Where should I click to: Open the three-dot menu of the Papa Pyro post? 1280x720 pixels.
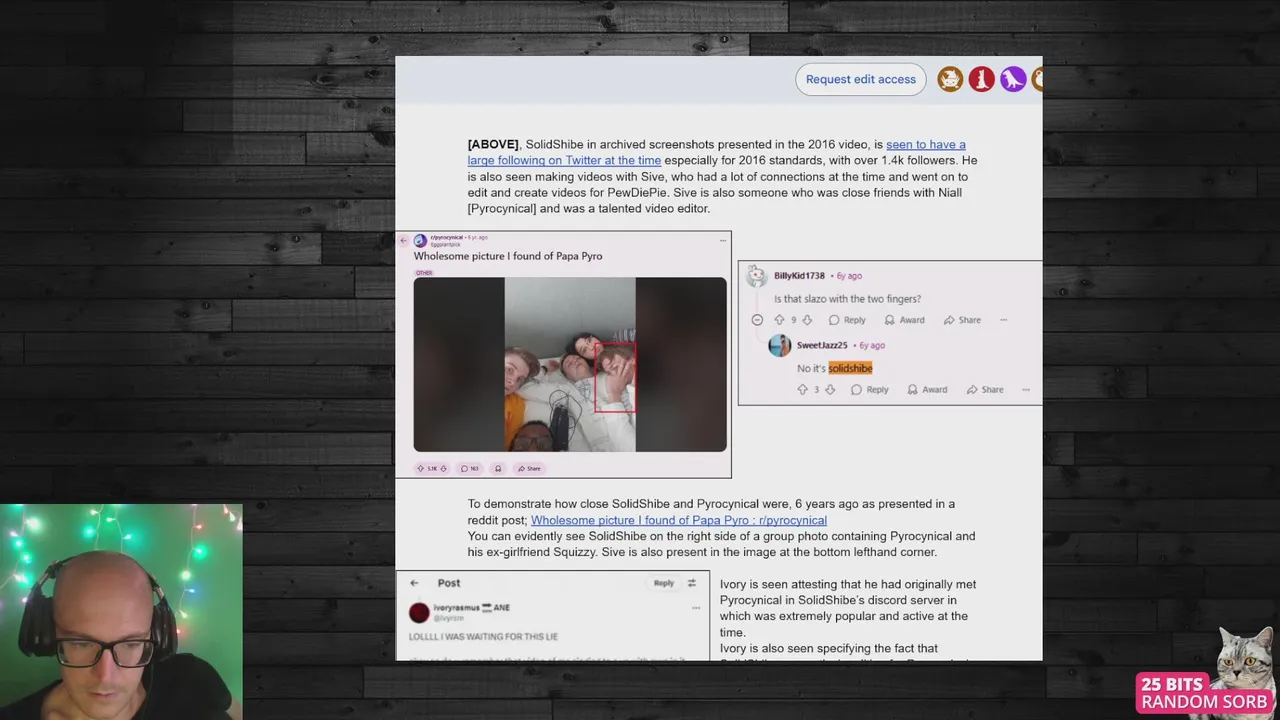pos(723,240)
